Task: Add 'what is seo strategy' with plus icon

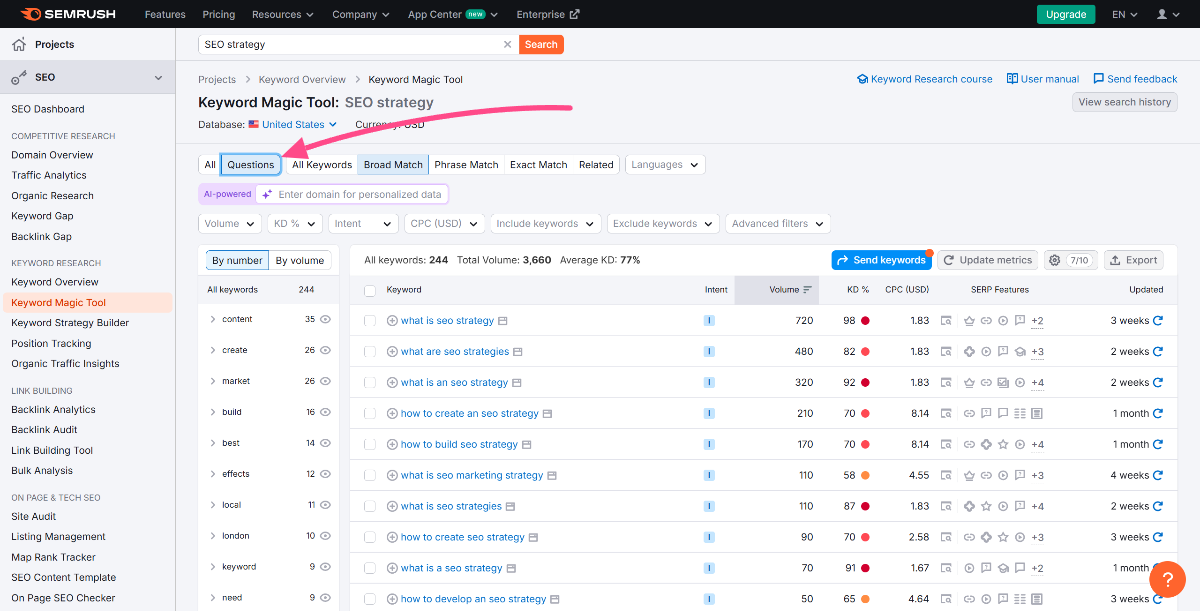Action: 392,321
